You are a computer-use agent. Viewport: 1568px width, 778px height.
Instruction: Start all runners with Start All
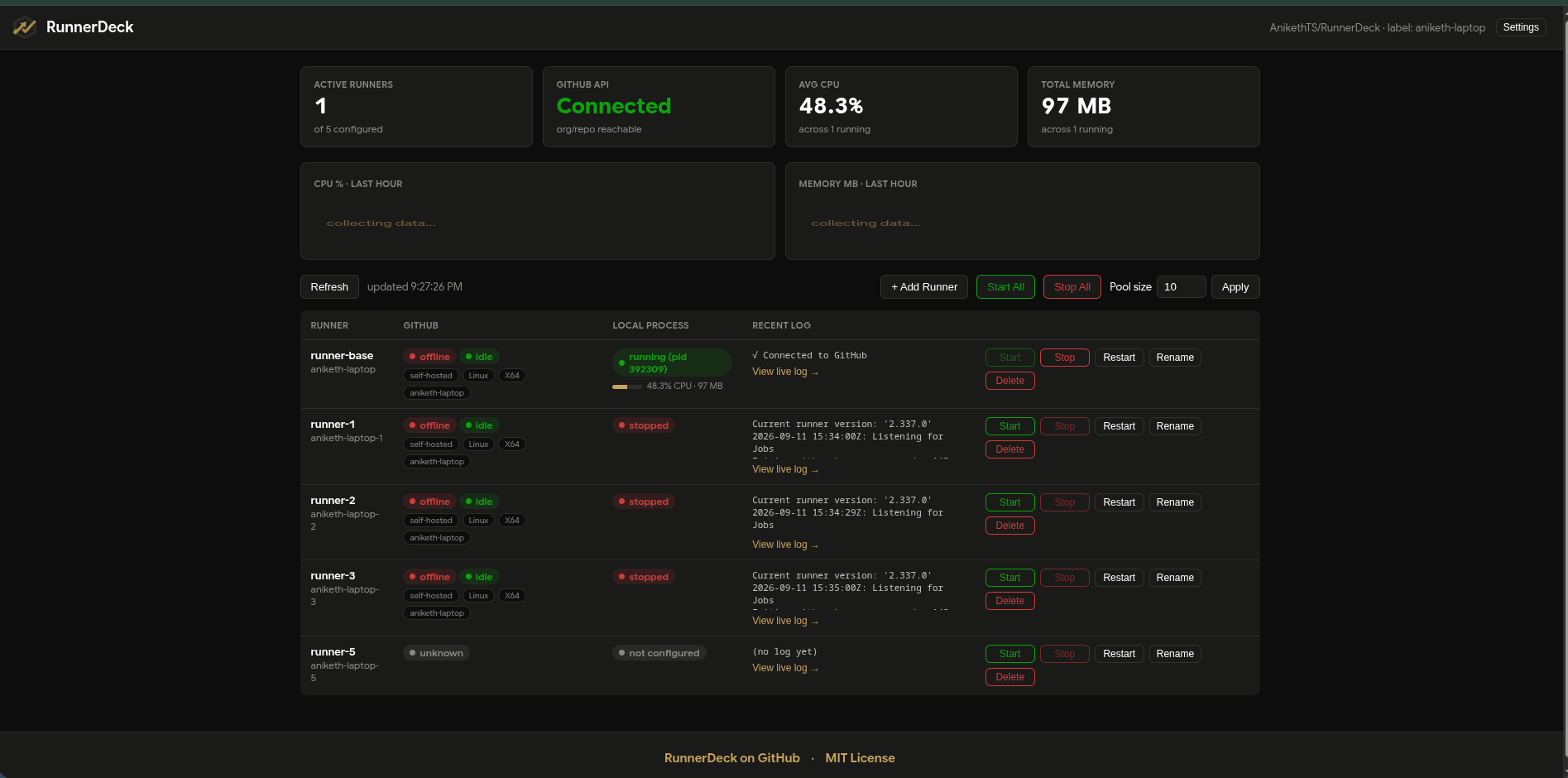pyautogui.click(x=1005, y=286)
